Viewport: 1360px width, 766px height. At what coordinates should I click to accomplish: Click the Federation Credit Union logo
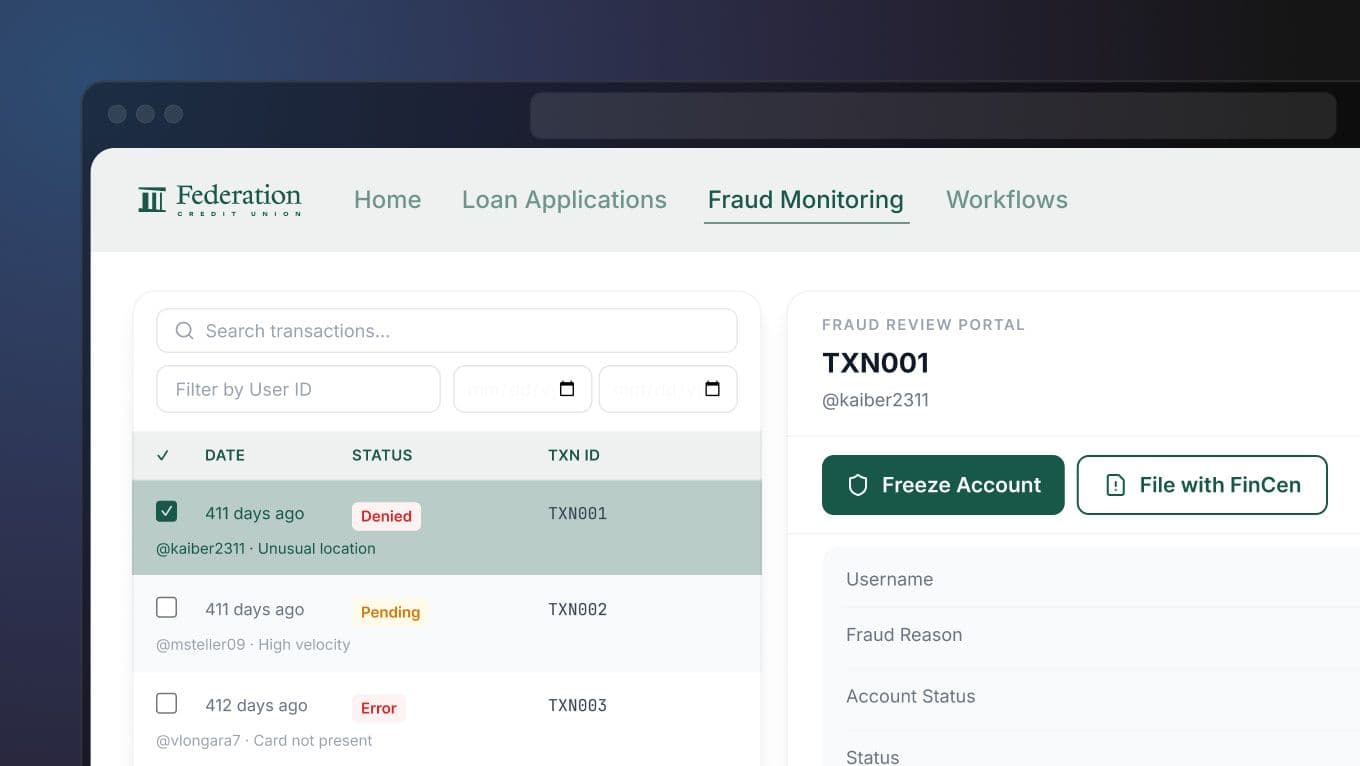220,199
